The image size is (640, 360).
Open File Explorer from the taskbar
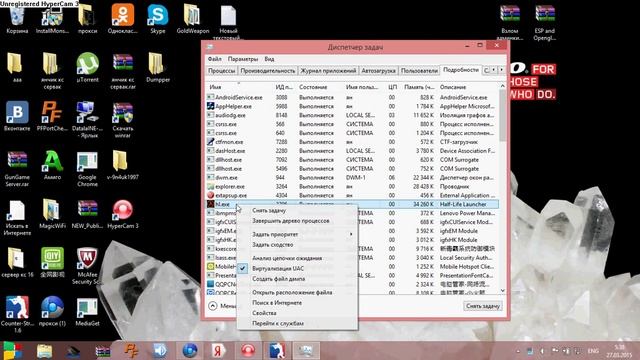[44, 351]
